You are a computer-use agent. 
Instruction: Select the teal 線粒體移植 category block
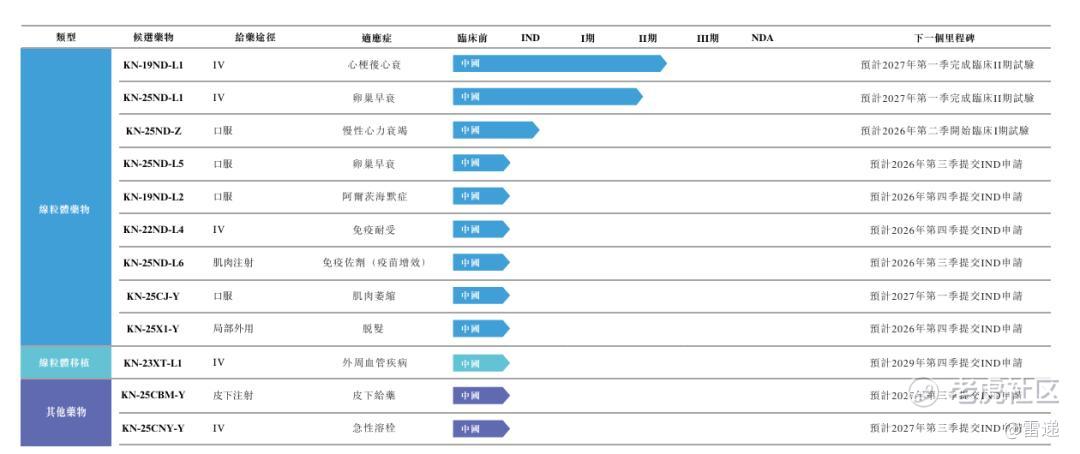[x=65, y=362]
